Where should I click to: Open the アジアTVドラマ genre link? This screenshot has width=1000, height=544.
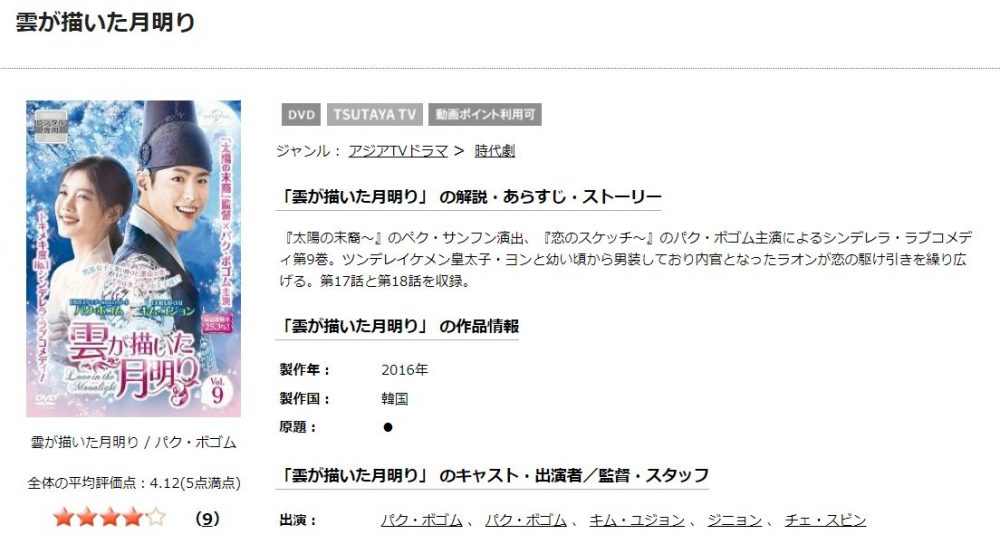coord(398,151)
